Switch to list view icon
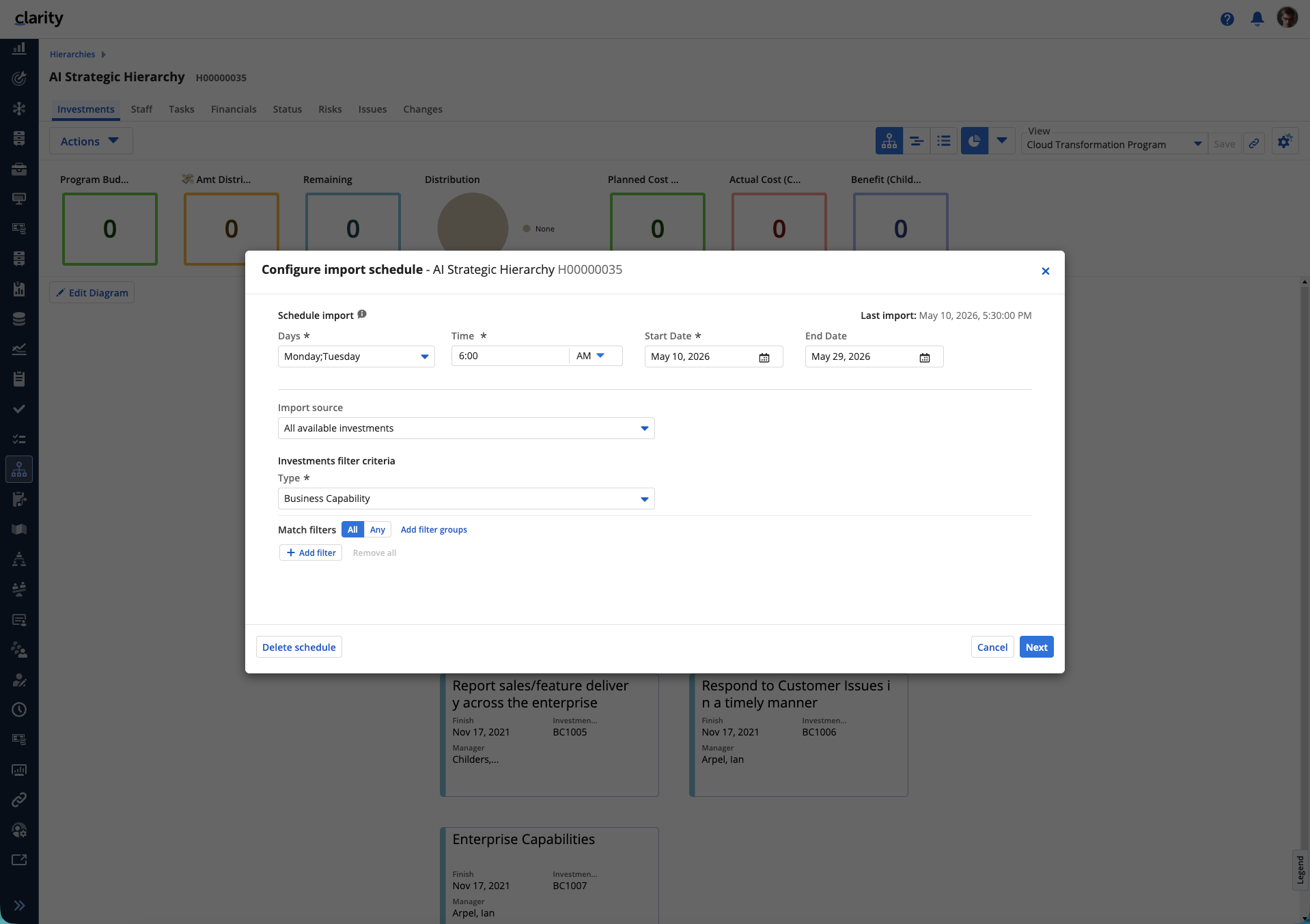The image size is (1310, 924). click(x=944, y=141)
